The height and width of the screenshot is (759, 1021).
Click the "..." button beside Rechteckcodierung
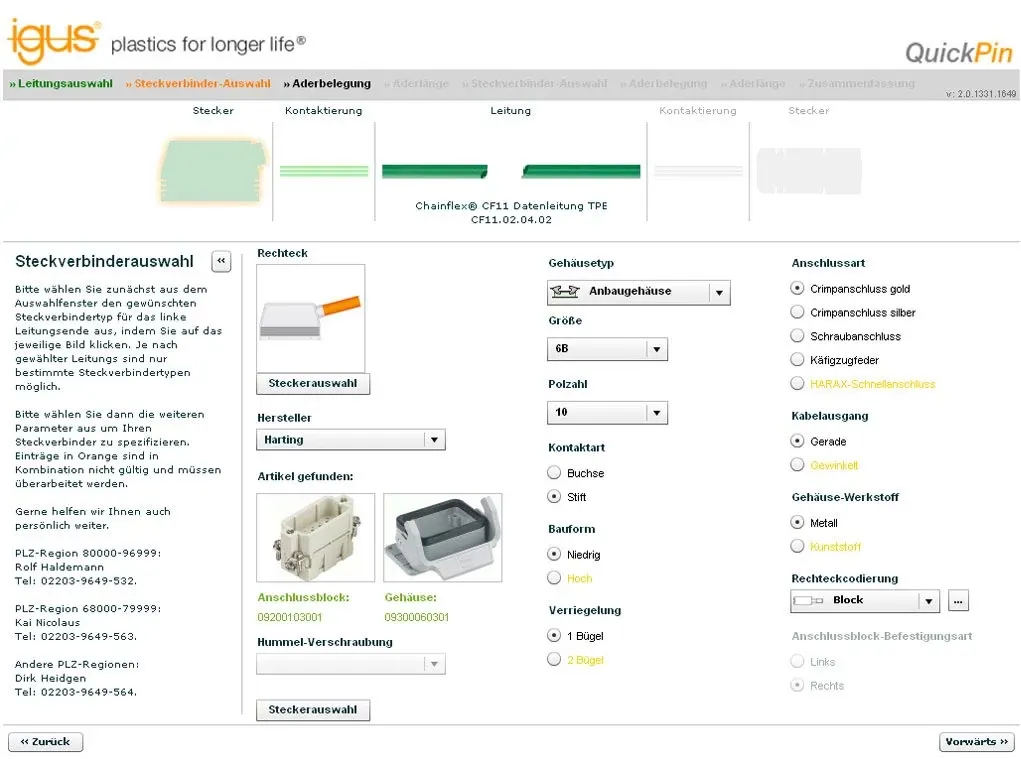[957, 600]
